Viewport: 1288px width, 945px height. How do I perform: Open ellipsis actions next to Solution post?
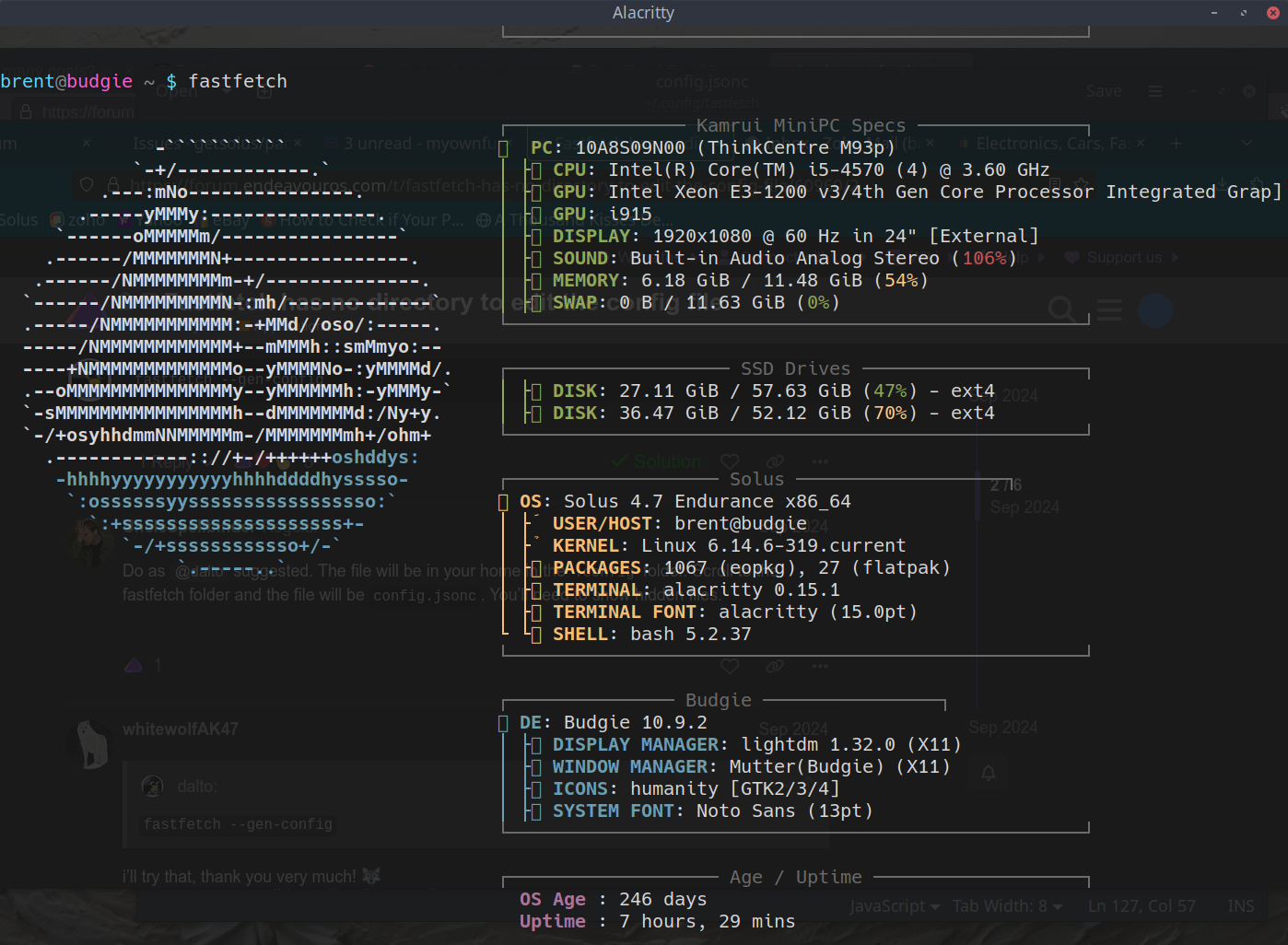[820, 461]
